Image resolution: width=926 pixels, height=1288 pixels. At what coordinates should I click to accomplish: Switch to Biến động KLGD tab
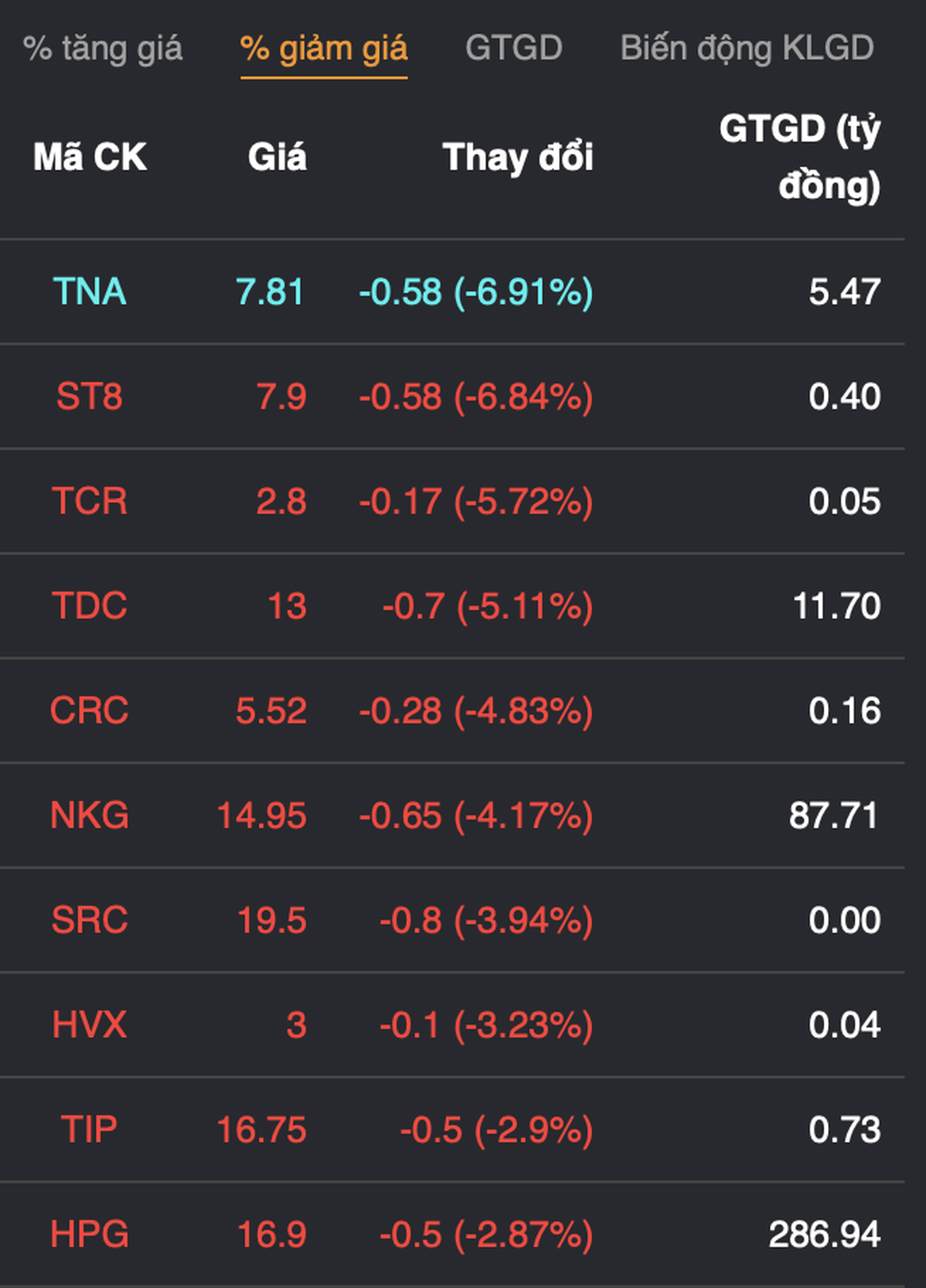coord(746,48)
